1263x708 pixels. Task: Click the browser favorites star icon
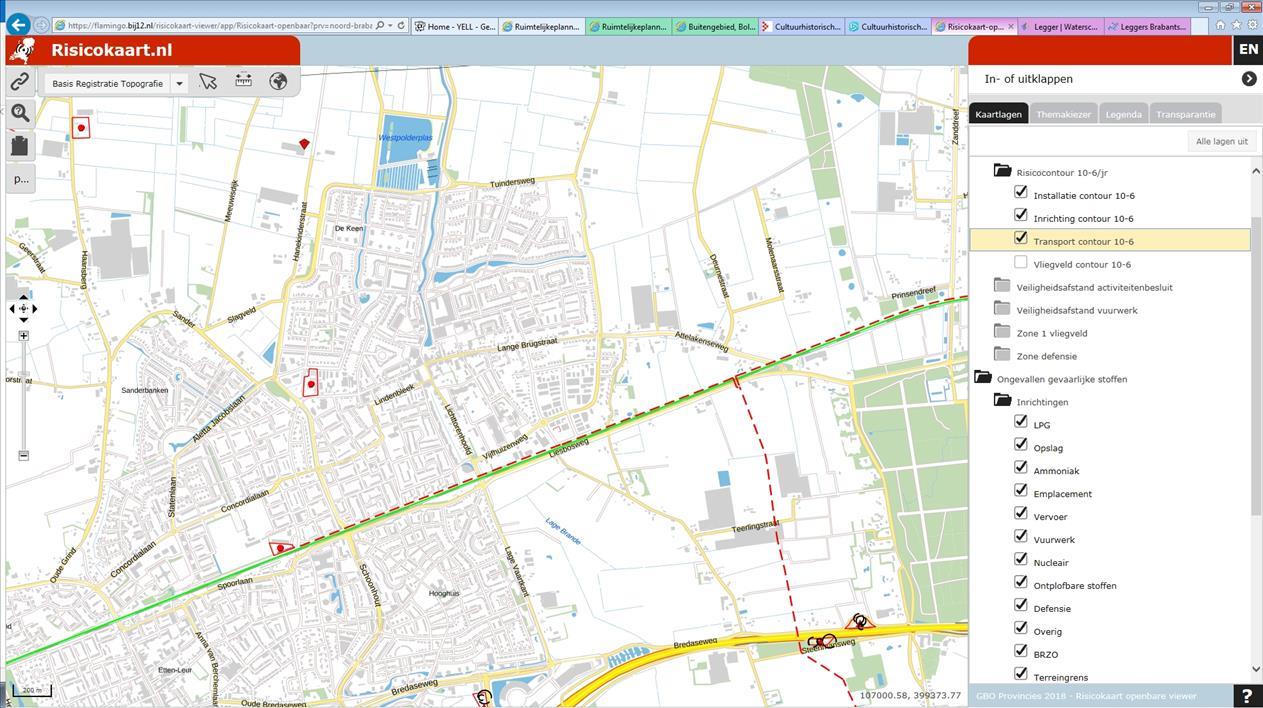click(x=1236, y=25)
